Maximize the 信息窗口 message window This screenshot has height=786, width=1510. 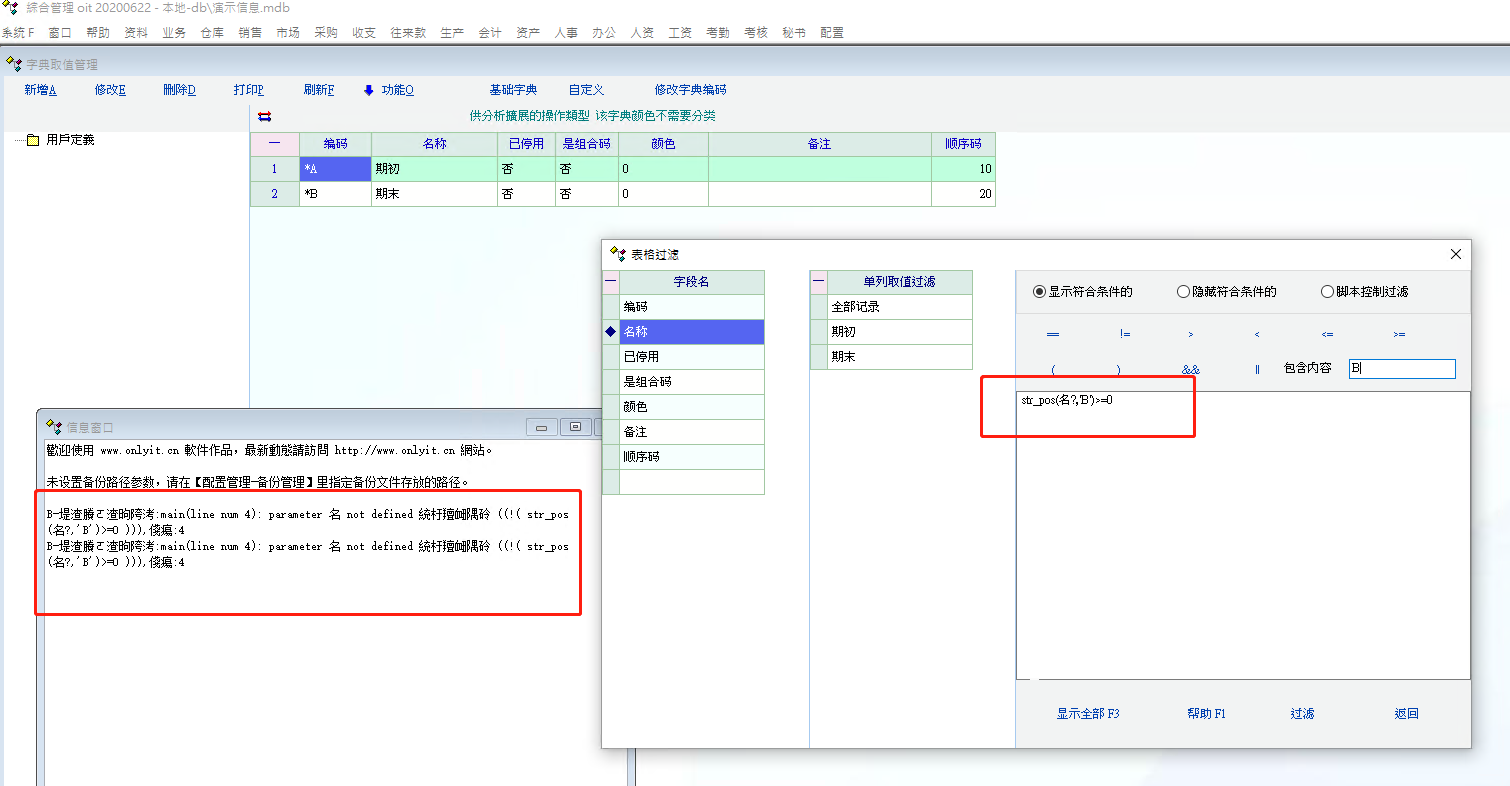(x=575, y=427)
